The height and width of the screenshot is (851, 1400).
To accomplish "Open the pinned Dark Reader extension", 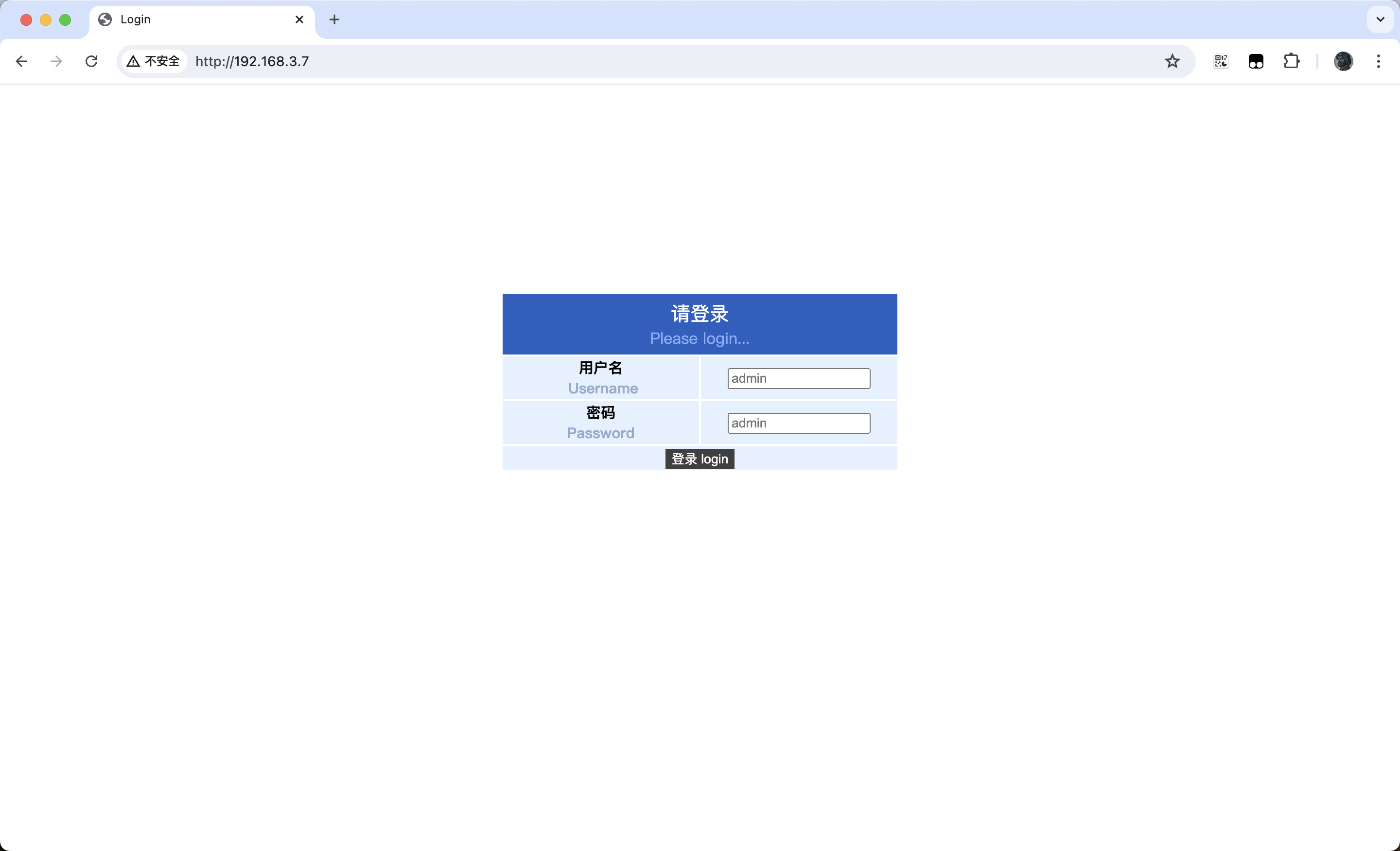I will tap(1256, 61).
